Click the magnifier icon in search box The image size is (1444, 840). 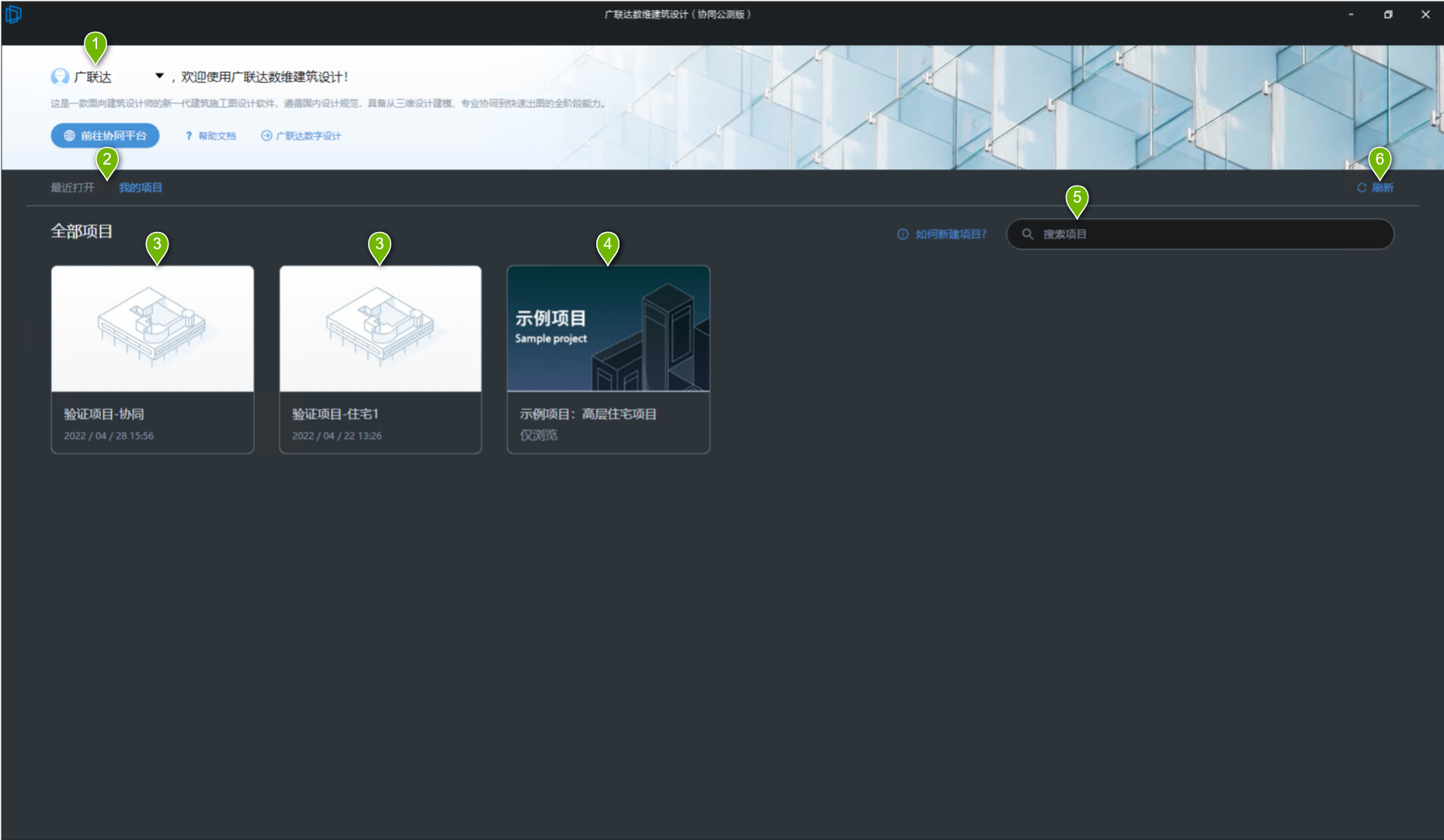pos(1027,234)
